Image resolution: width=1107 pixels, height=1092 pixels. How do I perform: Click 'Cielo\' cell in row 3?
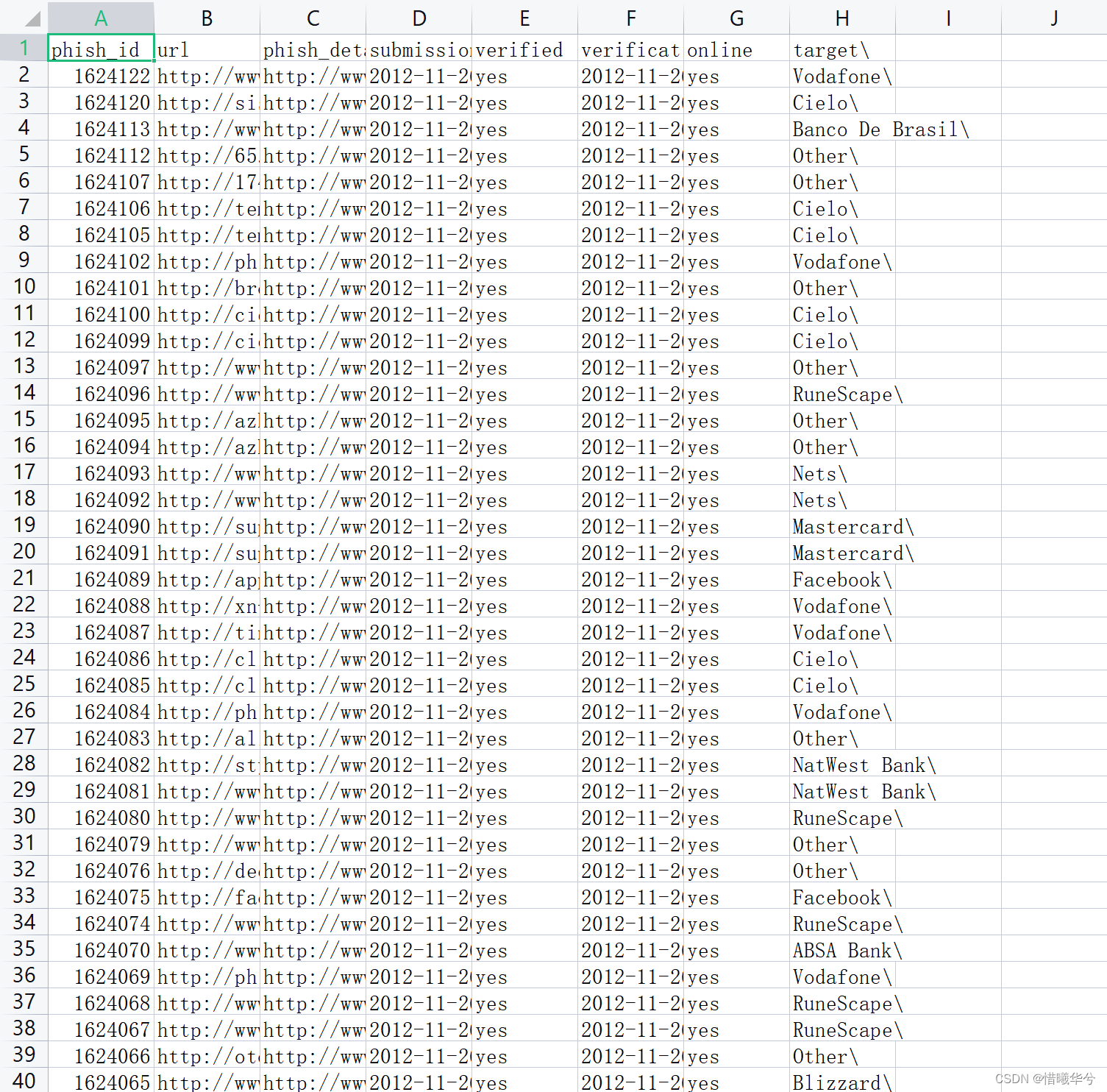pyautogui.click(x=842, y=101)
